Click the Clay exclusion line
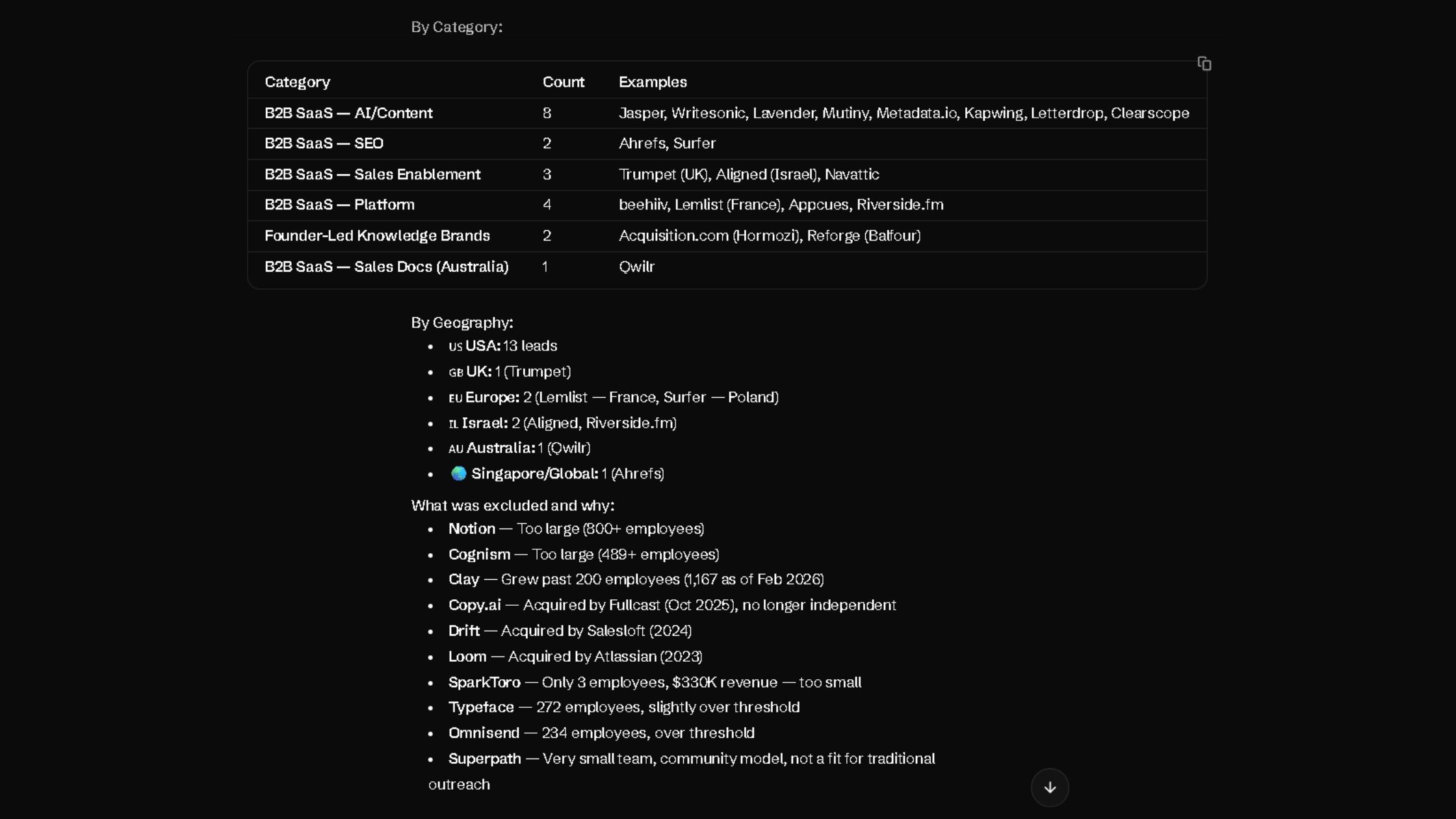The image size is (1456, 819). tap(636, 580)
